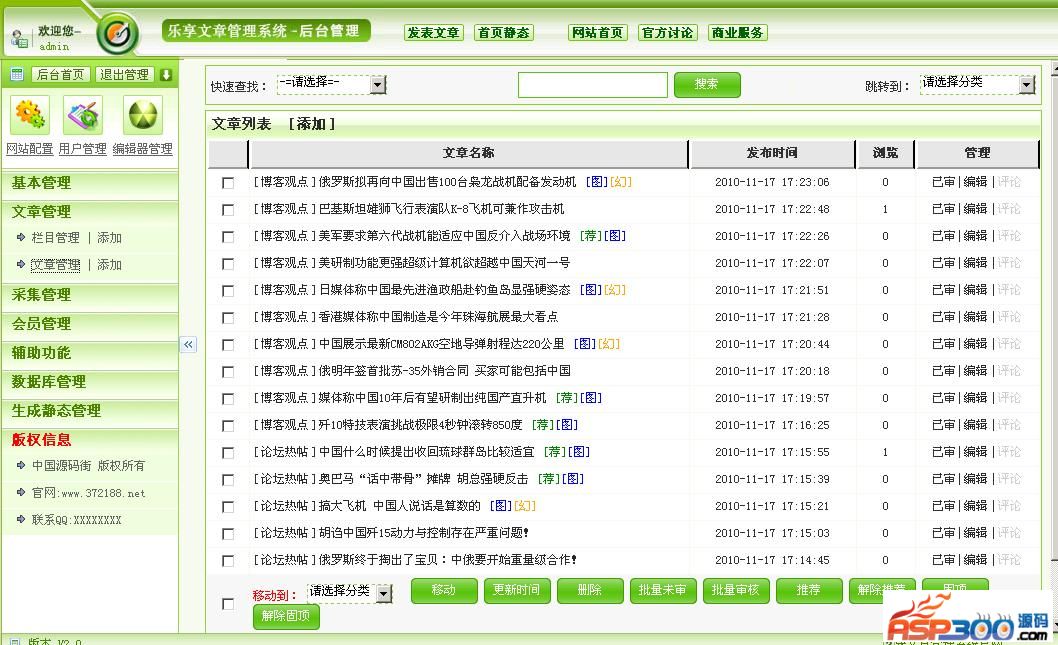This screenshot has height=645, width=1058.
Task: Open the 快速查找 dropdown
Action: click(331, 84)
